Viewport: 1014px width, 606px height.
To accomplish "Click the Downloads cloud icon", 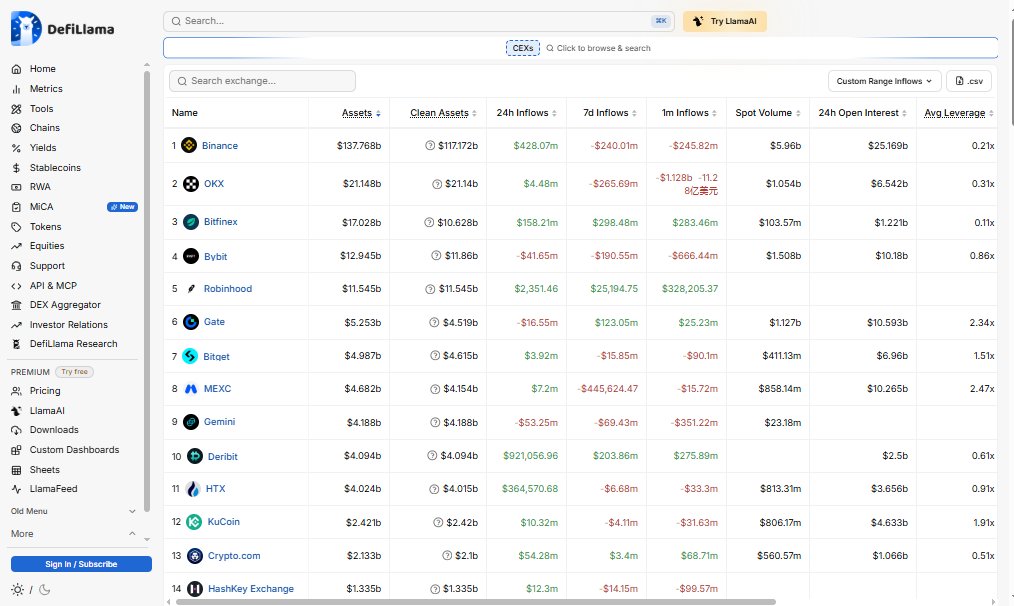I will click(x=17, y=430).
